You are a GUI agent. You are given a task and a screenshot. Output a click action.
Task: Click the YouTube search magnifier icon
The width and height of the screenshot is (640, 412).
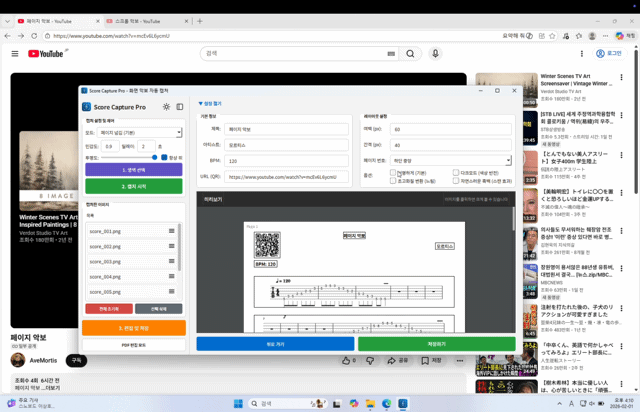point(410,54)
